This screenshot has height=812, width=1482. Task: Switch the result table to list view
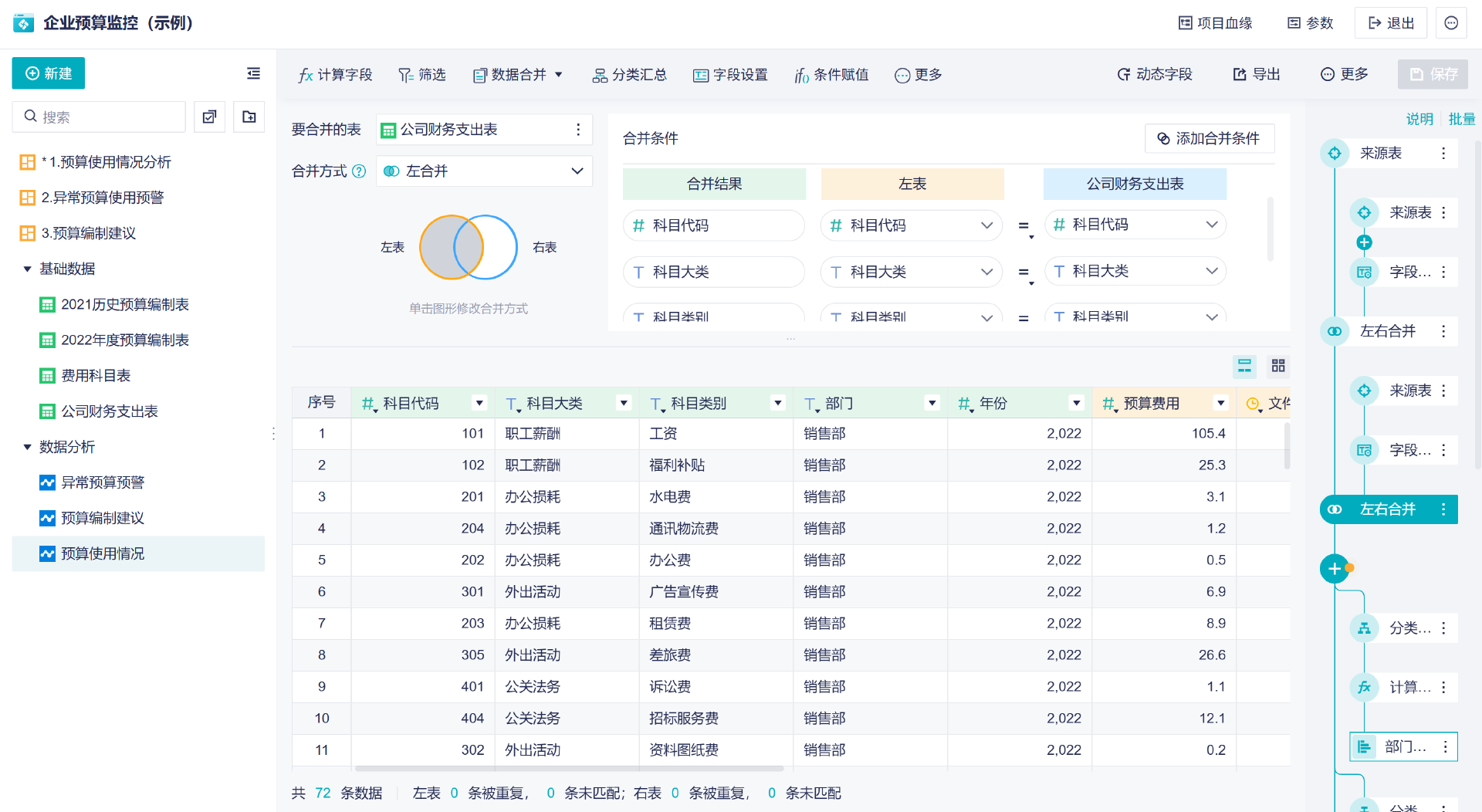pos(1243,366)
